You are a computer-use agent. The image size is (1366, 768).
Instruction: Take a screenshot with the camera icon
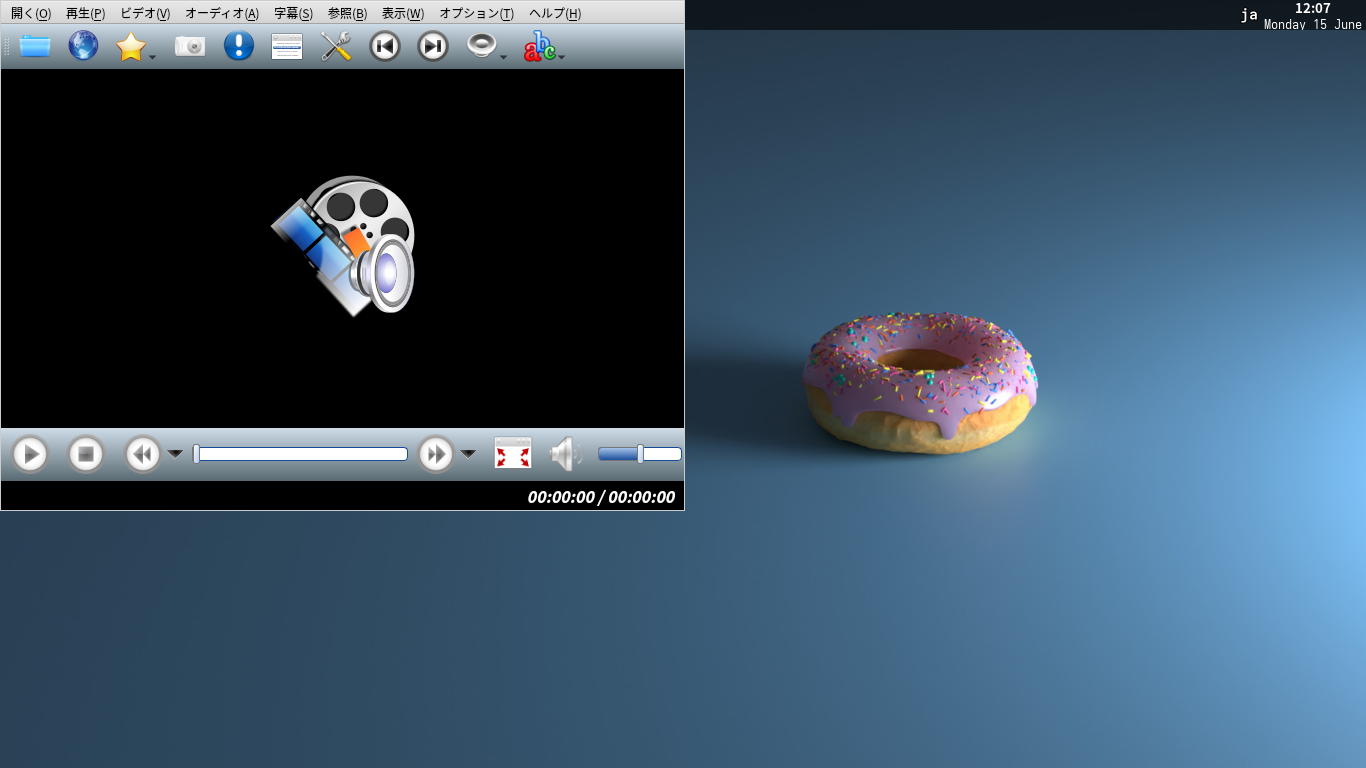click(x=190, y=46)
